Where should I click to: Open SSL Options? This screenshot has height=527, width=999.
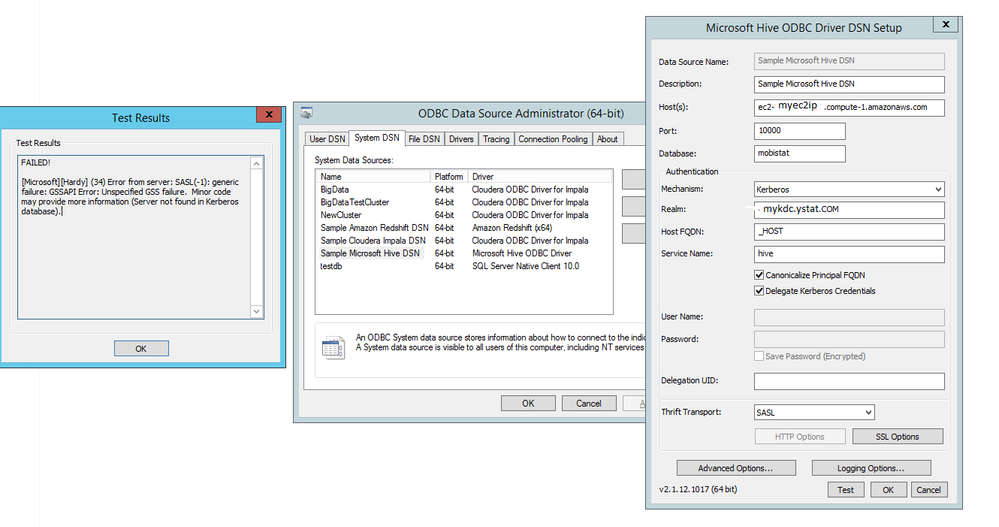click(897, 437)
